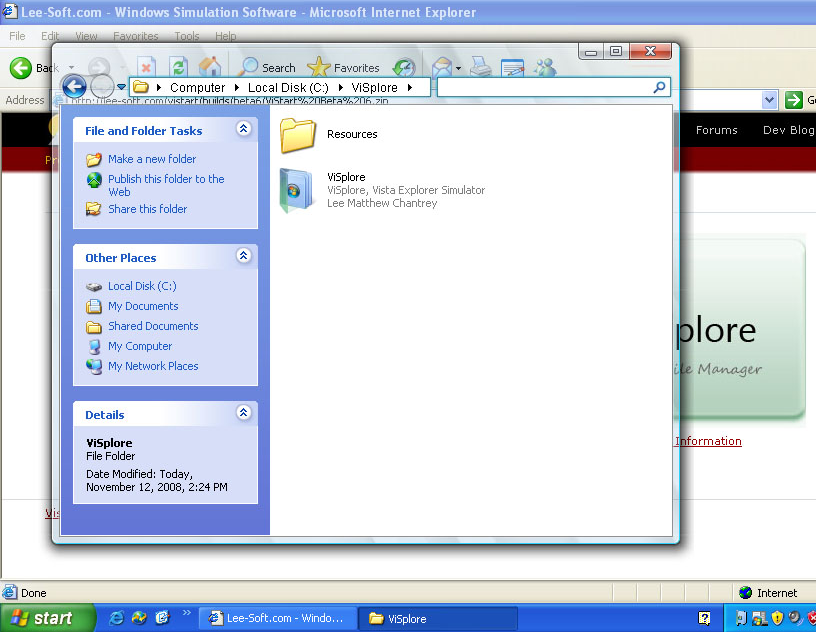Screen dimensions: 816x632
Task: Switch to the Lee-Soft.com taskbar window button
Action: point(278,618)
